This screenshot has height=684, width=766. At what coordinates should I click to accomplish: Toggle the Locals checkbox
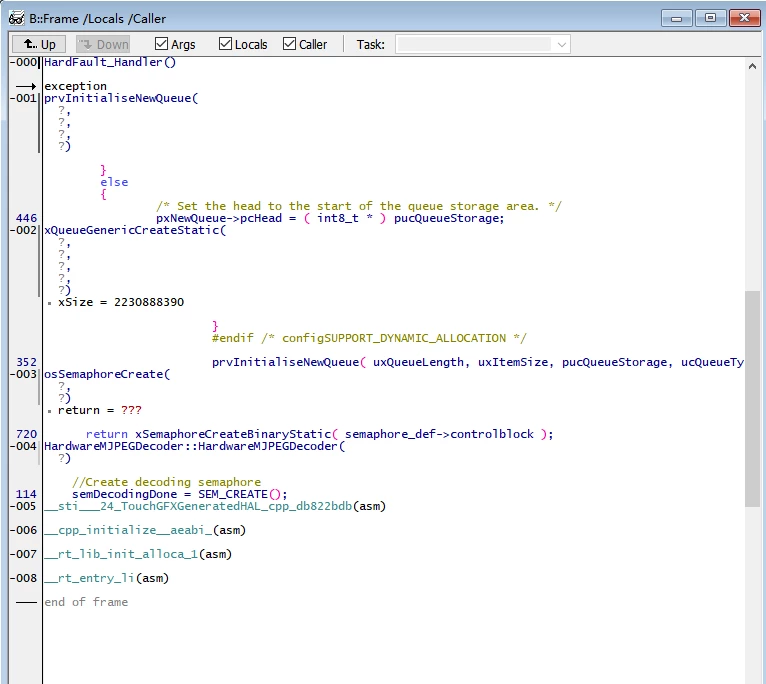pyautogui.click(x=225, y=44)
